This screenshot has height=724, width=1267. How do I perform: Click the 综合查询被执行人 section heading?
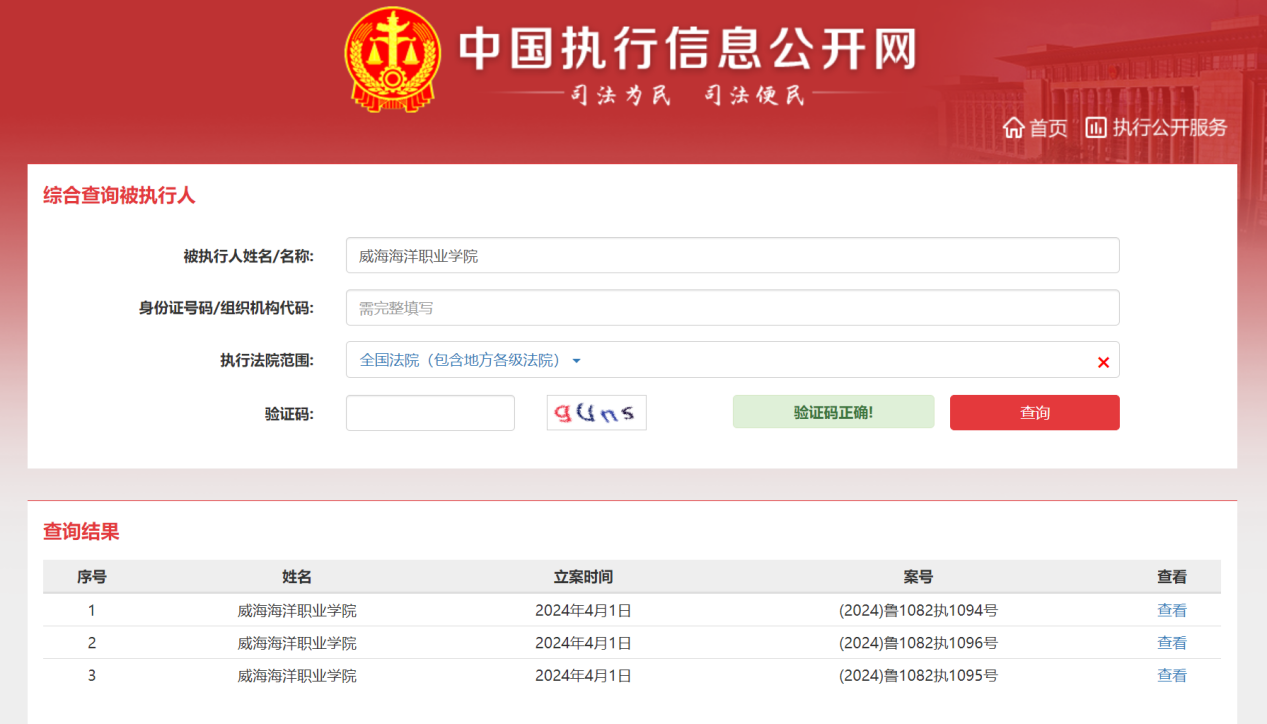pyautogui.click(x=119, y=195)
